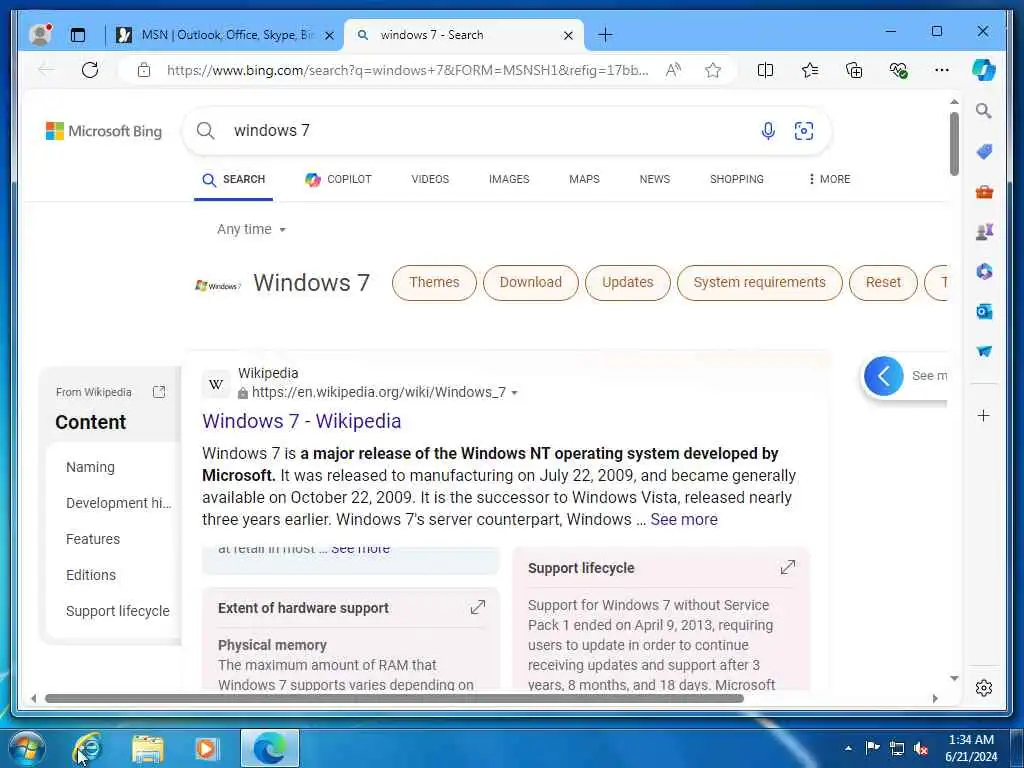1024x768 pixels.
Task: Open Any time filter dropdown
Action: pos(251,229)
